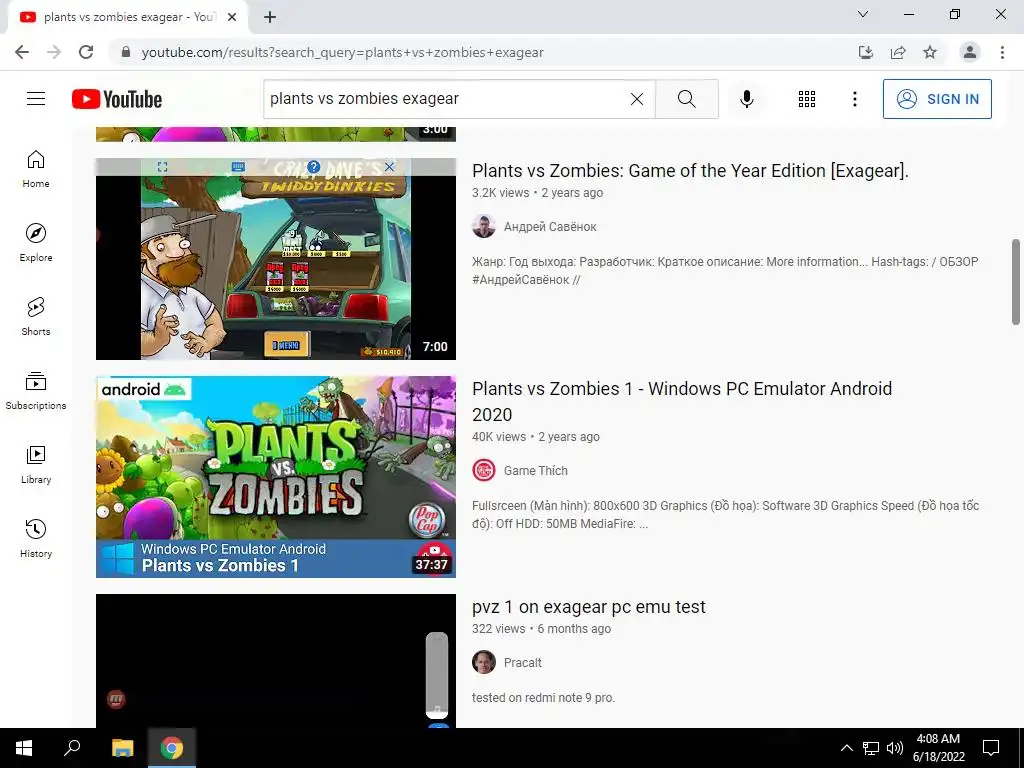Start voice search with the microphone
This screenshot has height=768, width=1024.
747,99
